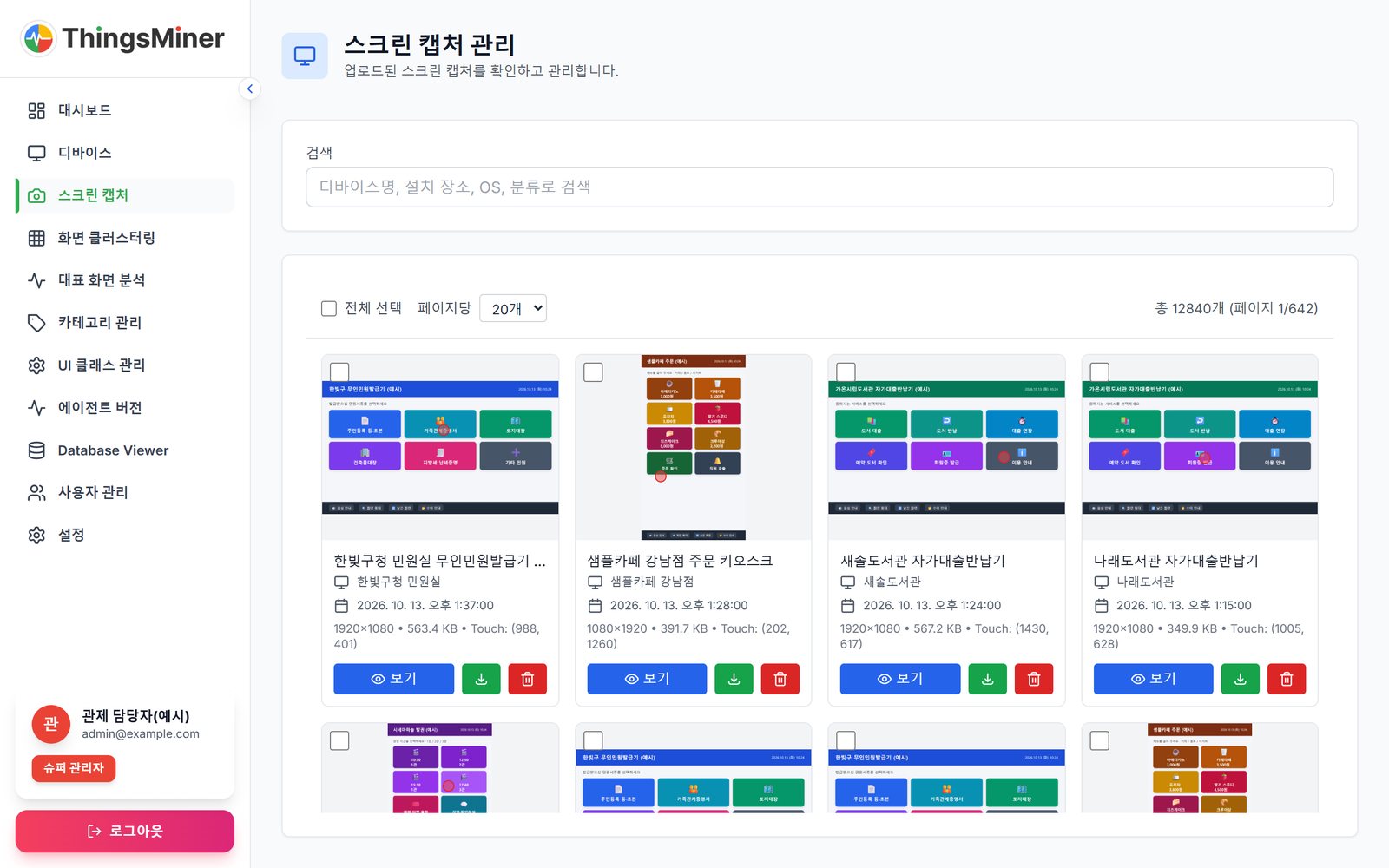This screenshot has height=868, width=1389.
Task: Focus the 검색 search field
Action: 820,187
